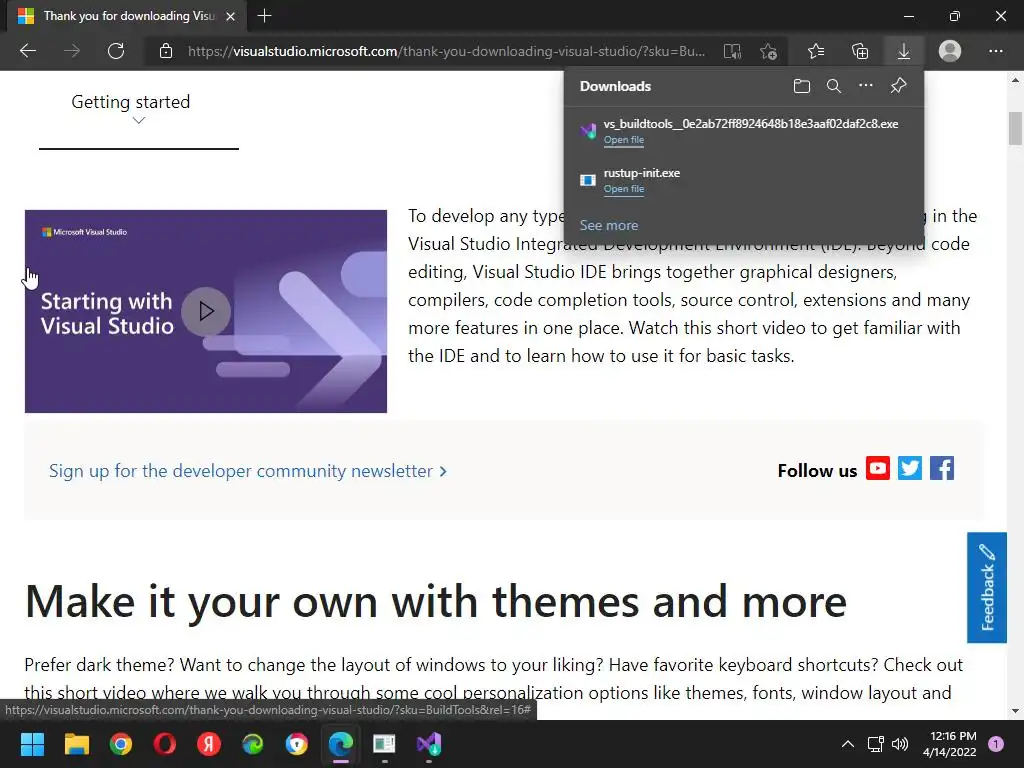Viewport: 1024px width, 768px height.
Task: Open the immersive reader icon
Action: point(732,51)
